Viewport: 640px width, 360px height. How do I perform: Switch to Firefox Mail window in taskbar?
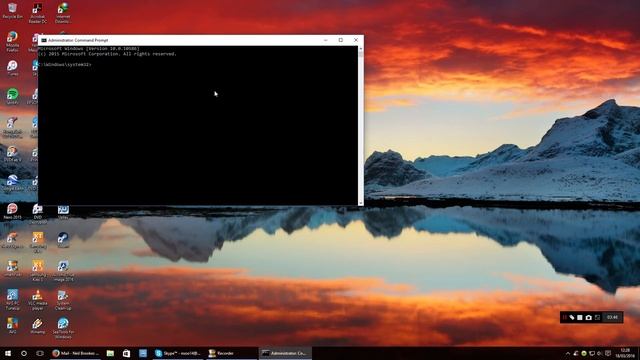pyautogui.click(x=76, y=353)
